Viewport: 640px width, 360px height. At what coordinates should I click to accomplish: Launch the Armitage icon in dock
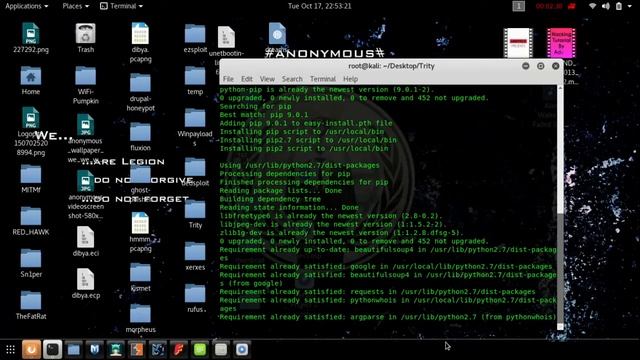click(x=116, y=349)
